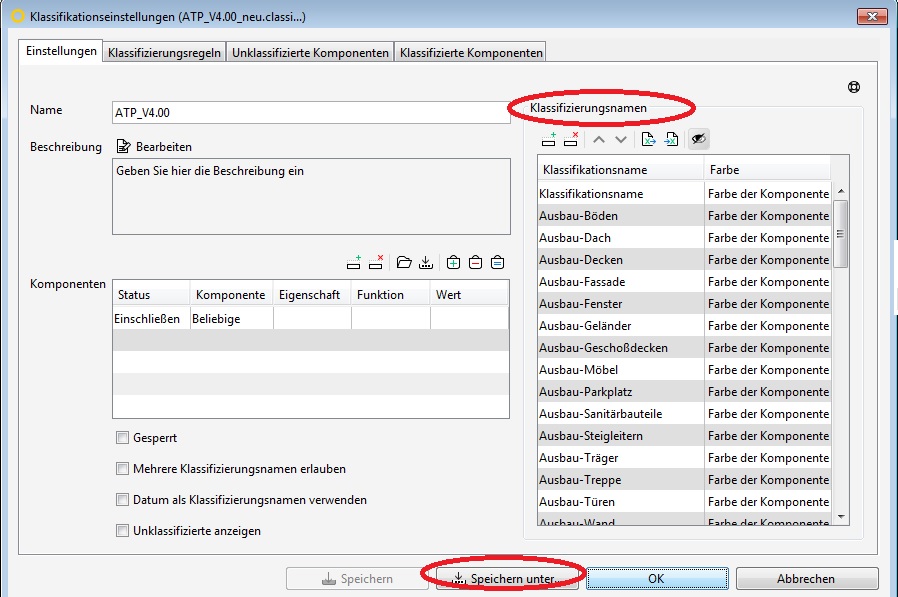The width and height of the screenshot is (898, 597).
Task: Click the Farbe cell for Ausbau-Dach
Action: [767, 238]
